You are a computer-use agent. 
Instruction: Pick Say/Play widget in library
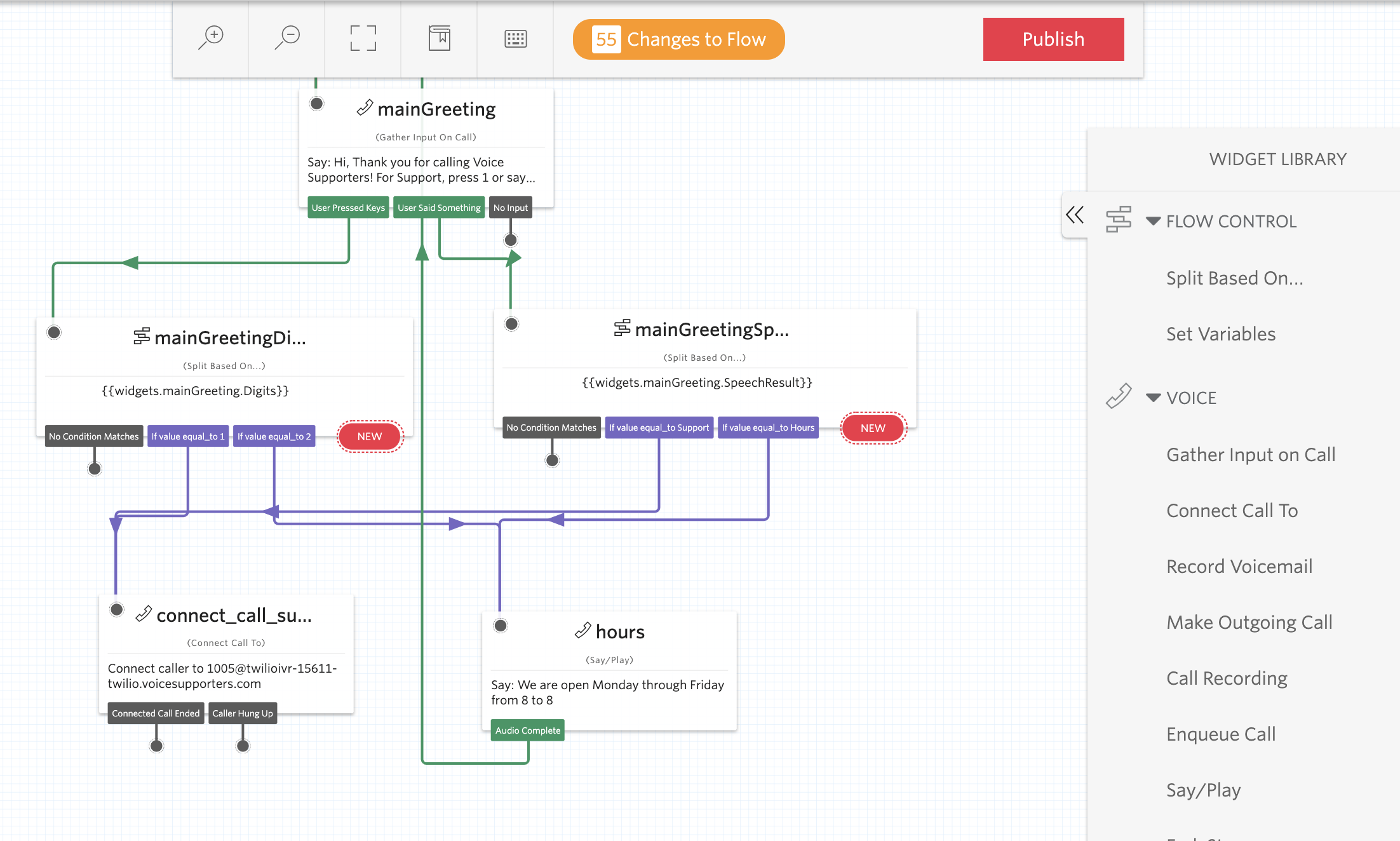point(1204,790)
